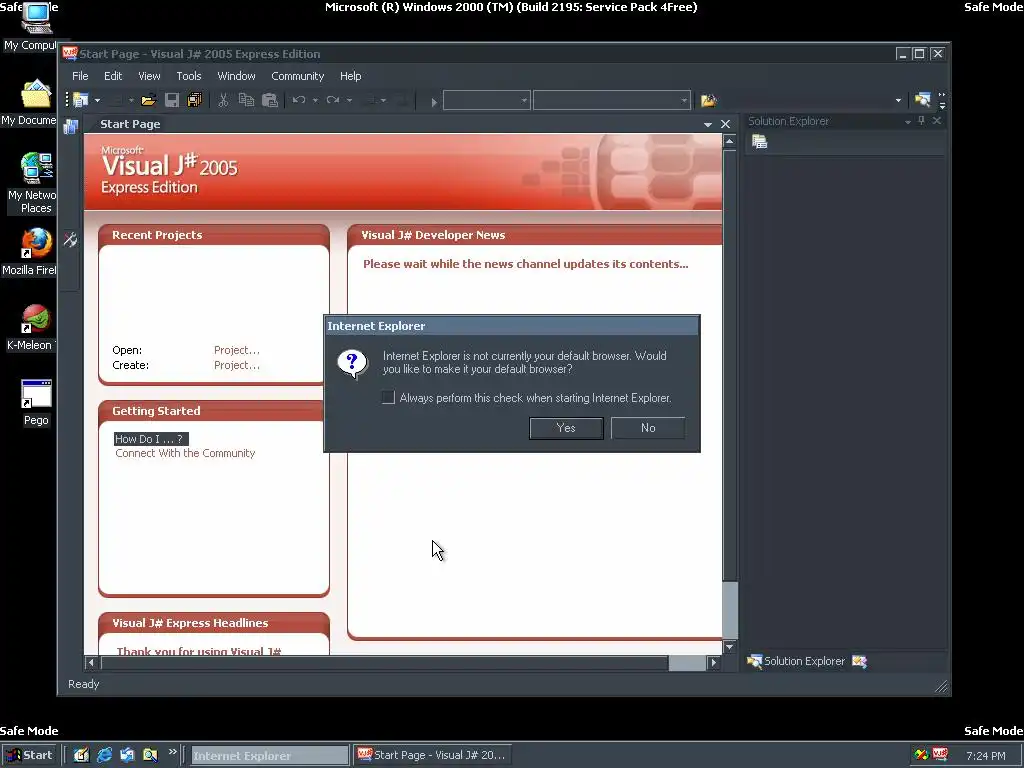Click the Windows Start button
The height and width of the screenshot is (768, 1024).
31,755
